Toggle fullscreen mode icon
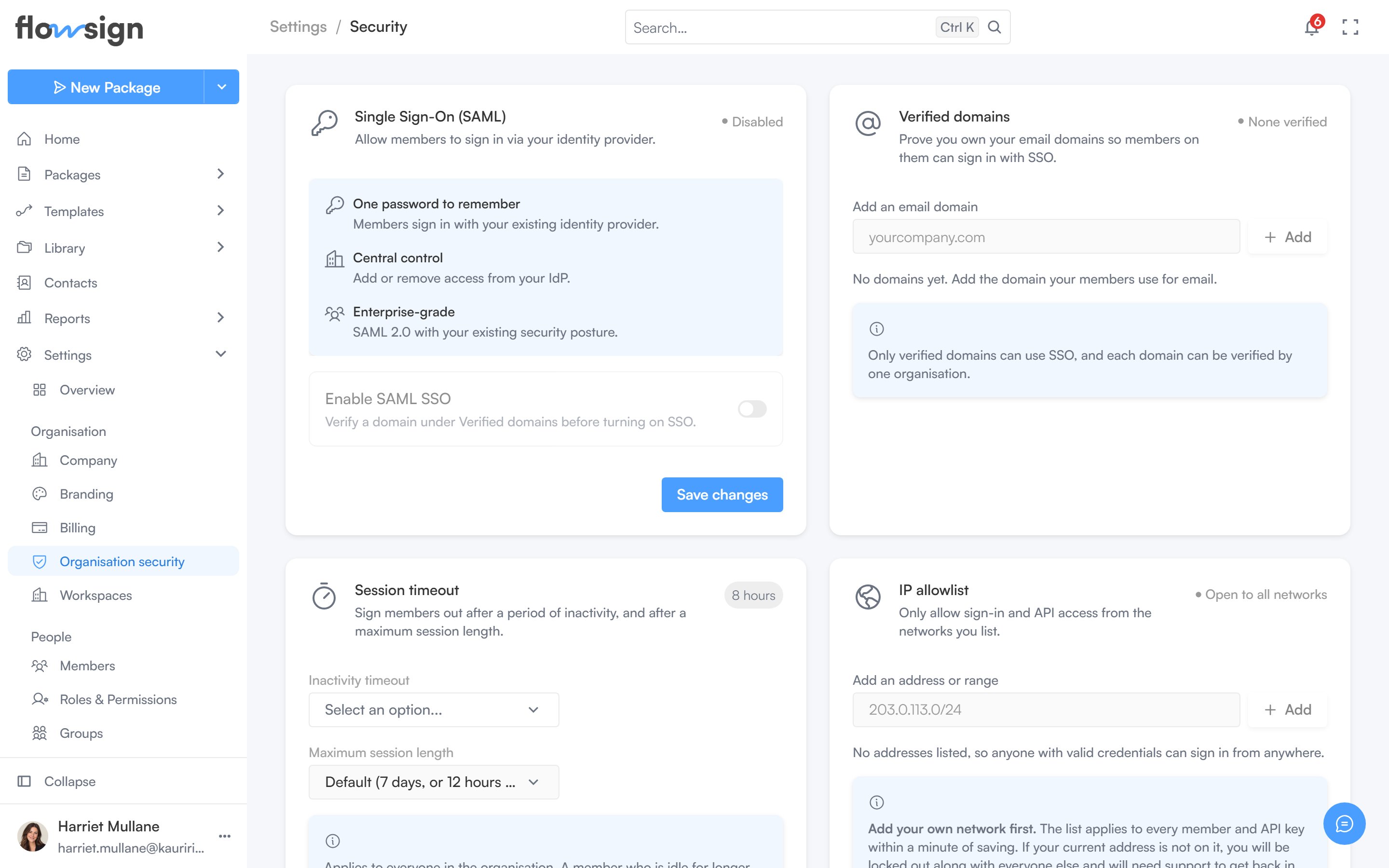The width and height of the screenshot is (1389, 868). tap(1350, 27)
